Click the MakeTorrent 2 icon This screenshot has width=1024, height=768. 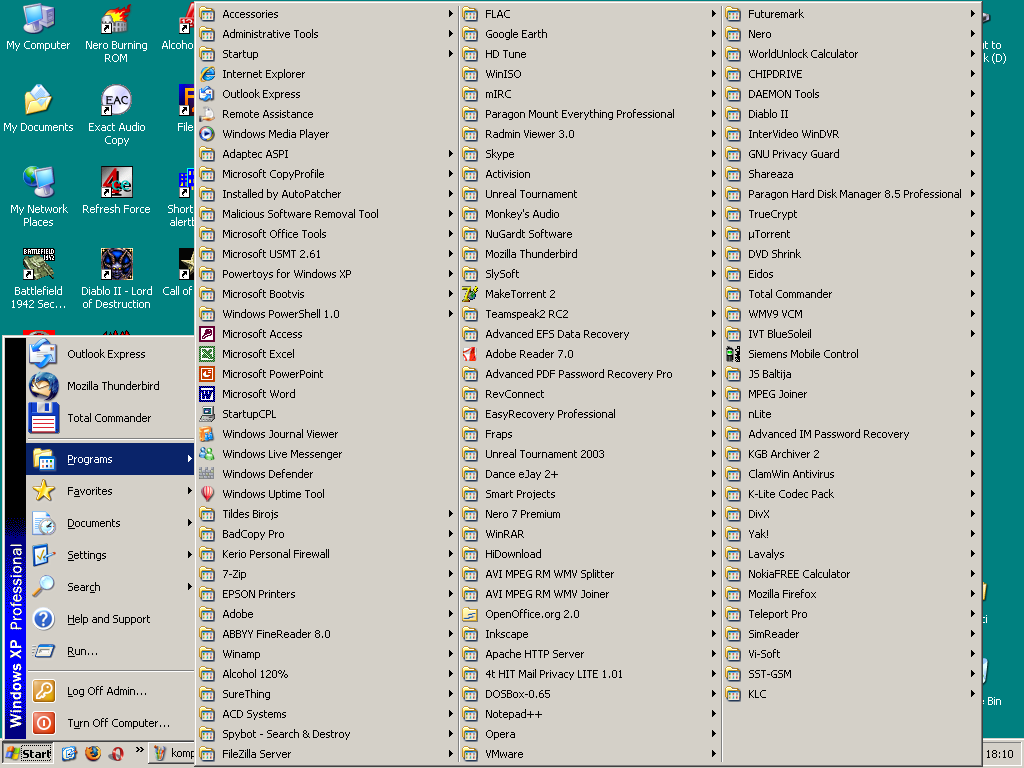tap(470, 294)
